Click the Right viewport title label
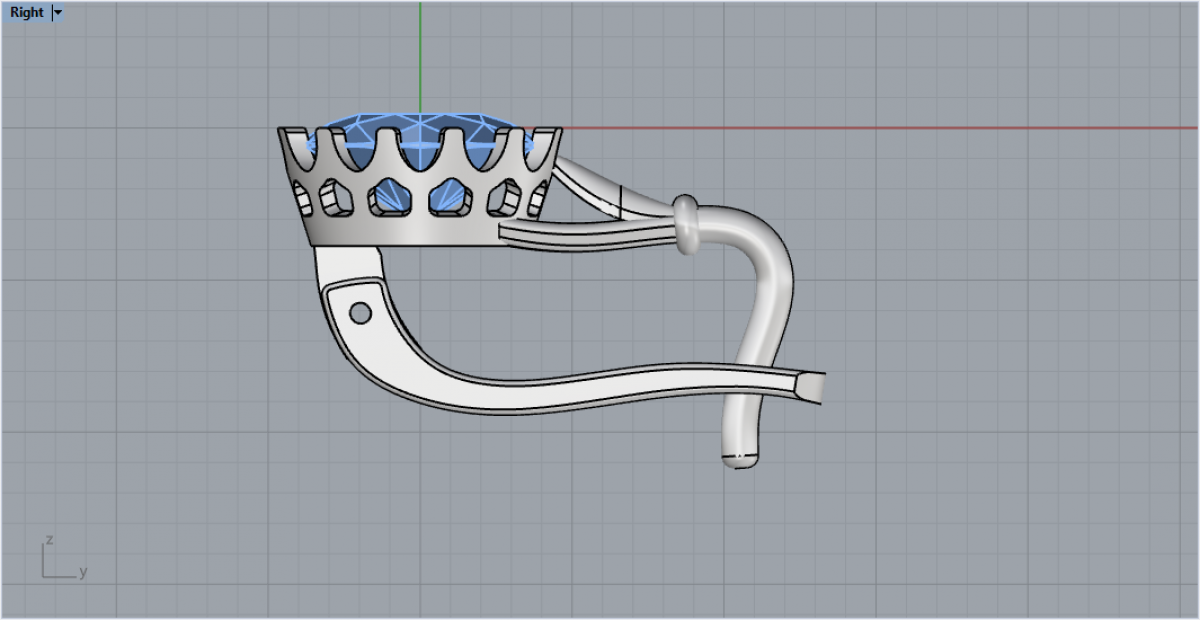This screenshot has height=620, width=1200. tap(27, 13)
